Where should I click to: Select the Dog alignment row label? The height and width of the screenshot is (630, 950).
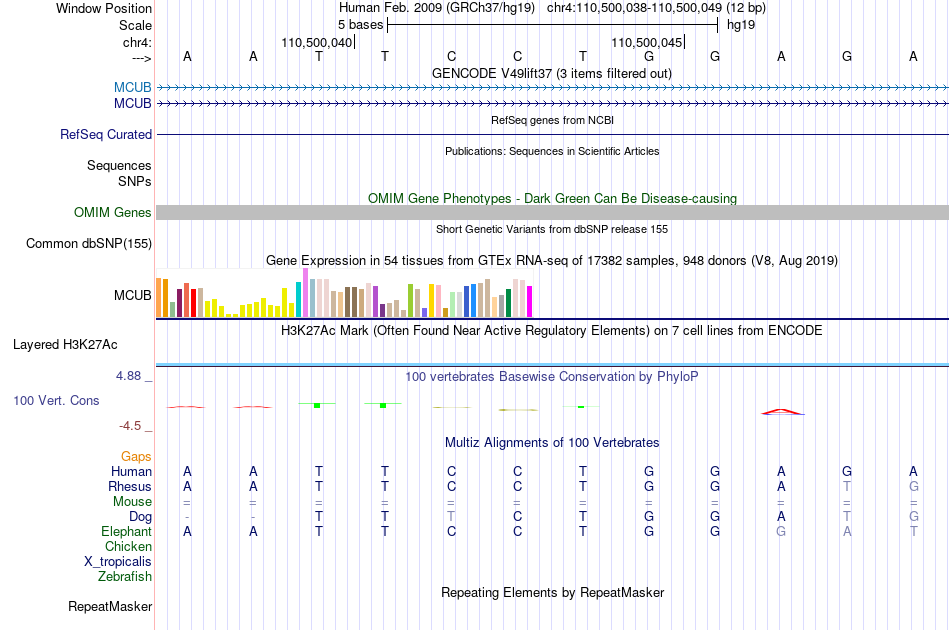[x=141, y=517]
